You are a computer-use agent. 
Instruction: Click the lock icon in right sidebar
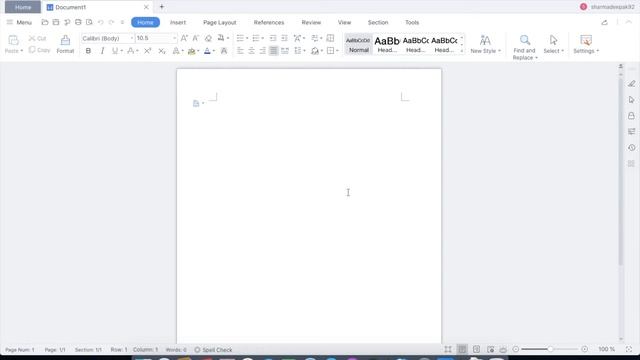[x=631, y=116]
